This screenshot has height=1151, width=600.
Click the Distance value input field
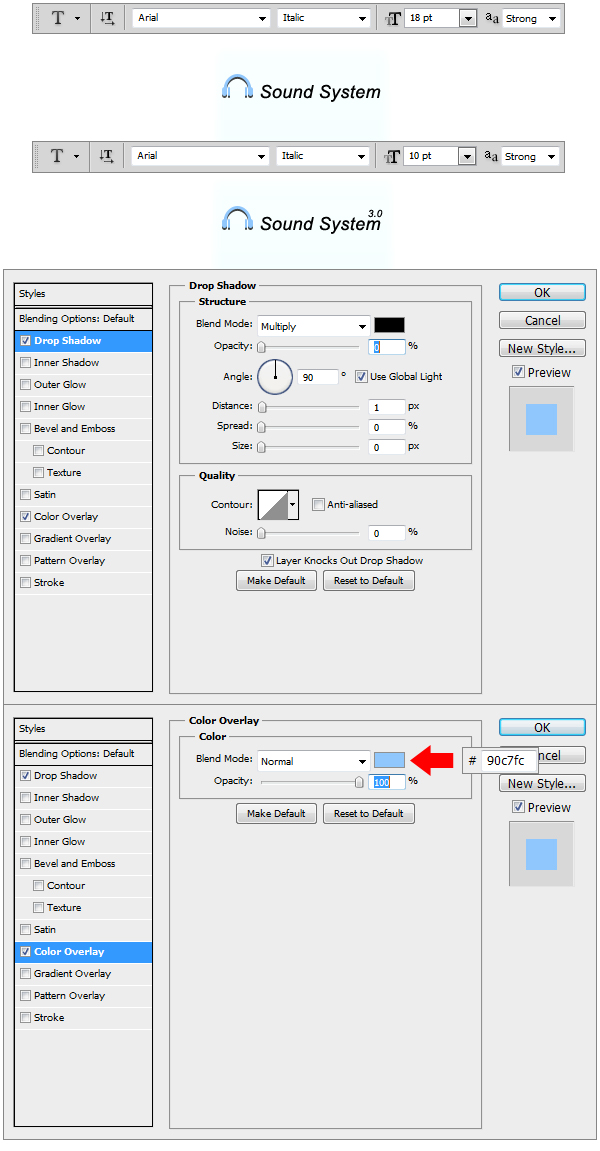coord(387,407)
